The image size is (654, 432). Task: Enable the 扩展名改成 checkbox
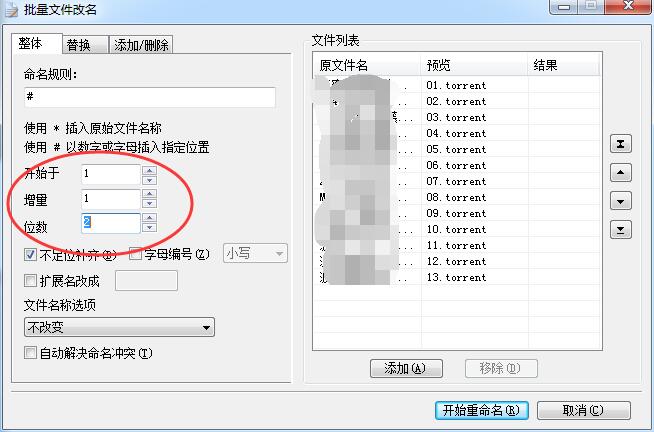[30, 281]
